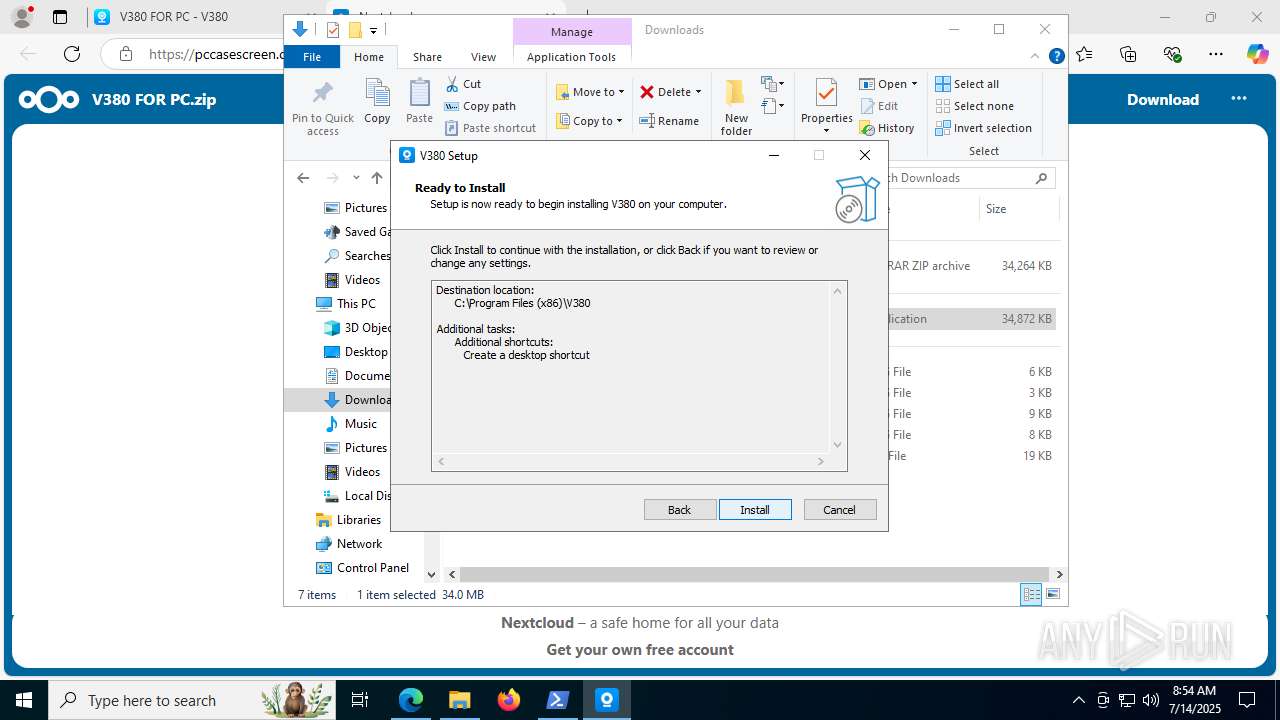This screenshot has width=1280, height=720.
Task: Switch to large icons view
Action: click(1052, 595)
